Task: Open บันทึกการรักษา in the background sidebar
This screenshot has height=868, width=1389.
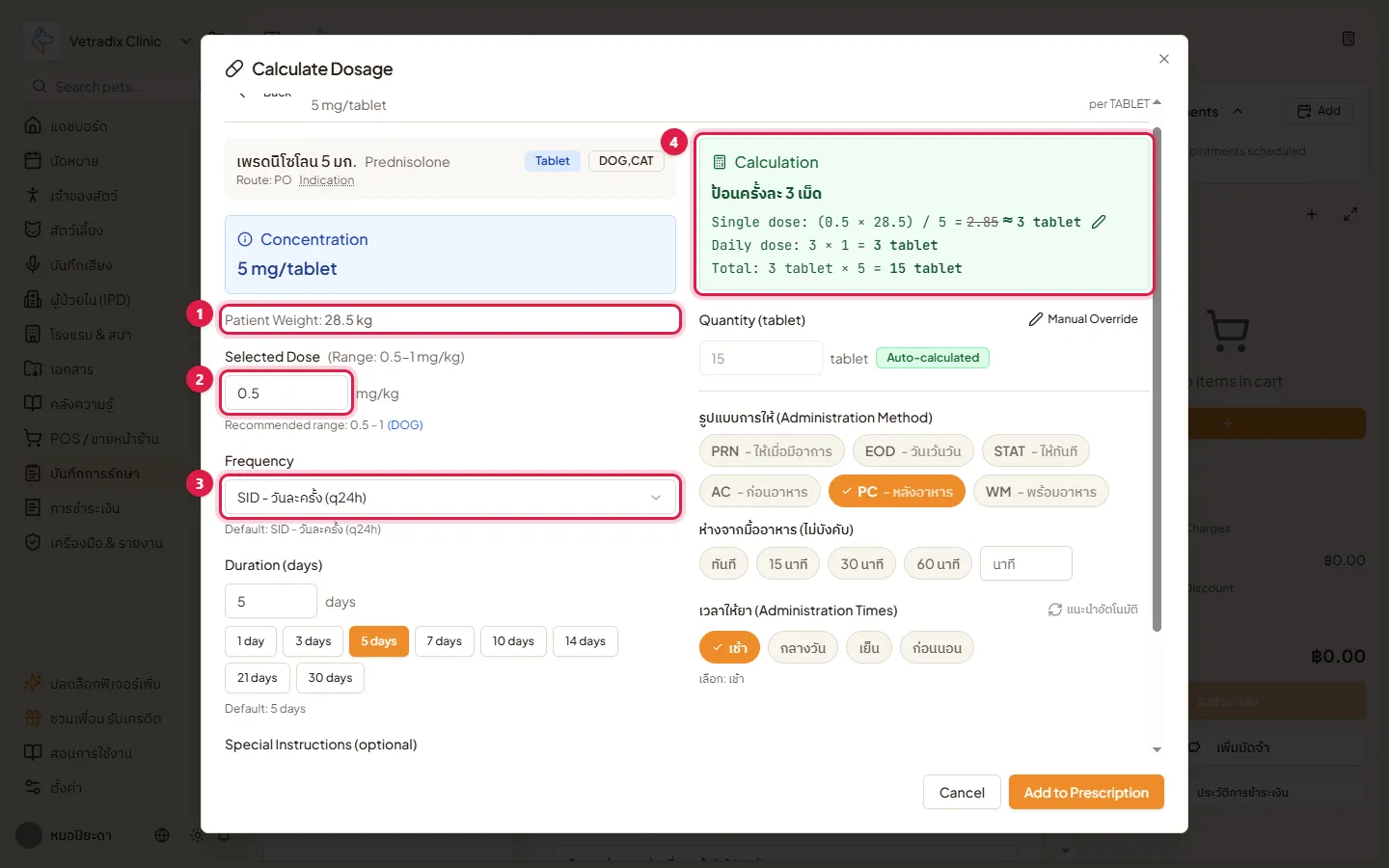Action: click(95, 474)
